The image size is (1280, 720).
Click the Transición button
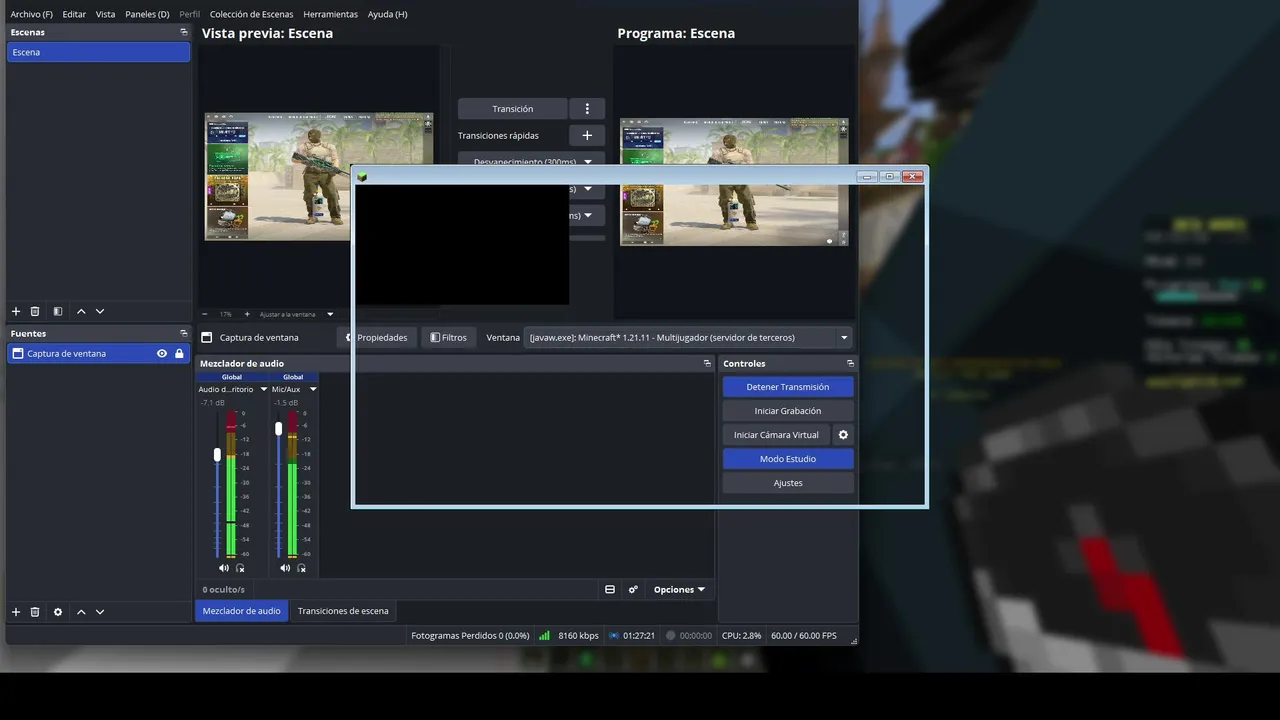(x=513, y=109)
